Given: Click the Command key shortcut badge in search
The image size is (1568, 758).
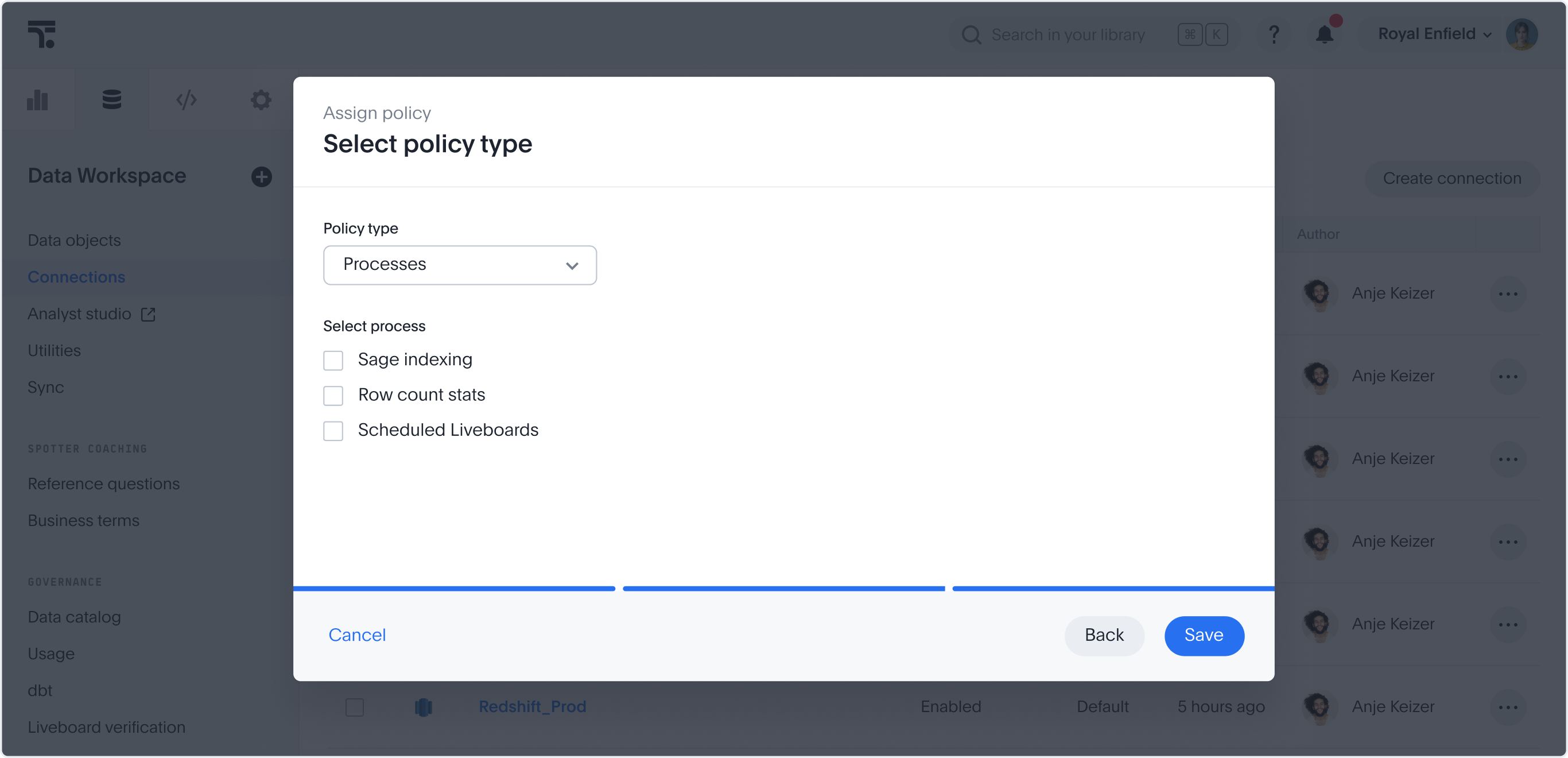Looking at the screenshot, I should pos(1190,34).
